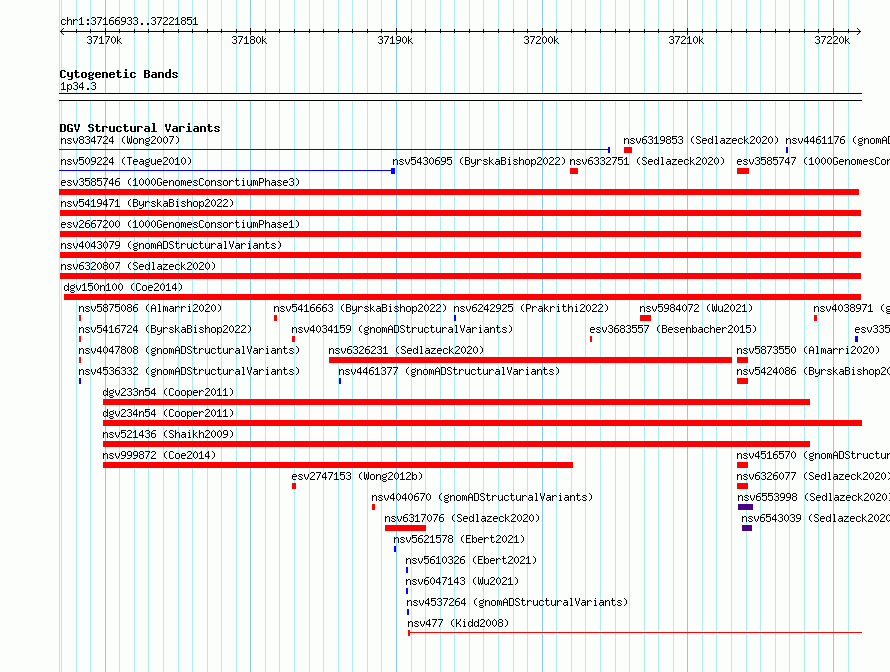The width and height of the screenshot is (890, 672).
Task: Click the red bar under nsv4043079
Action: 460,255
